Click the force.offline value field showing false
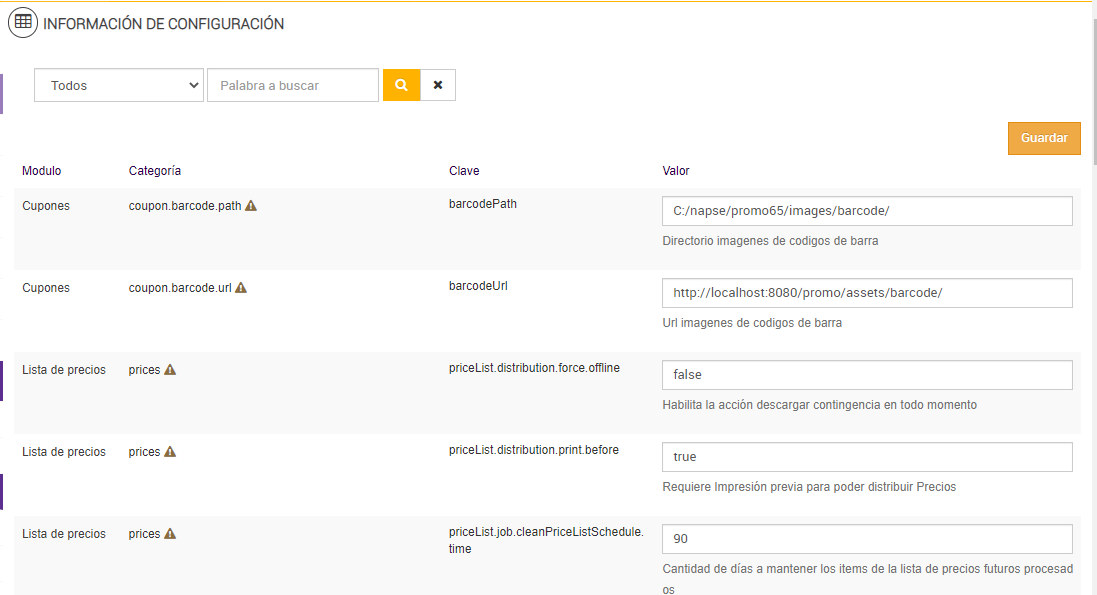 [867, 375]
